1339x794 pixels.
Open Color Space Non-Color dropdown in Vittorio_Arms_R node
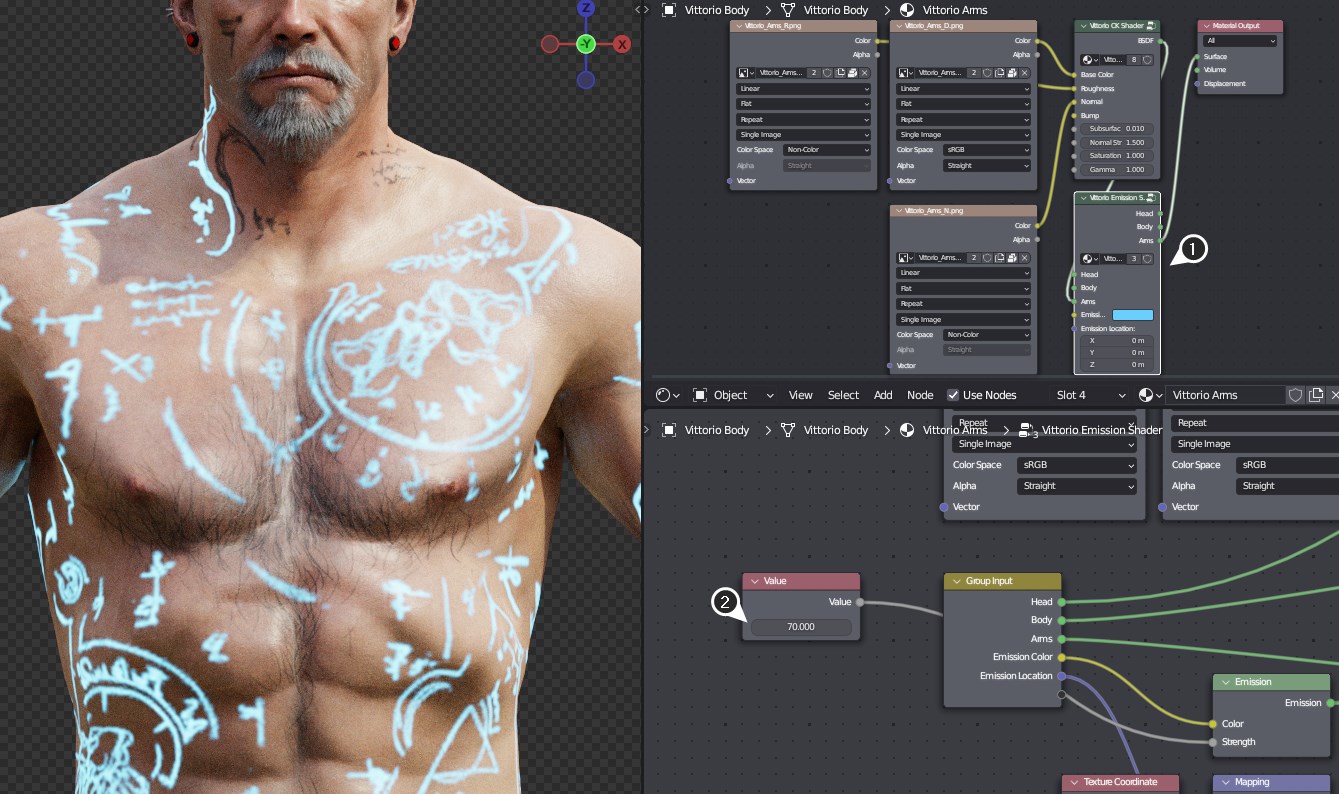click(x=827, y=149)
